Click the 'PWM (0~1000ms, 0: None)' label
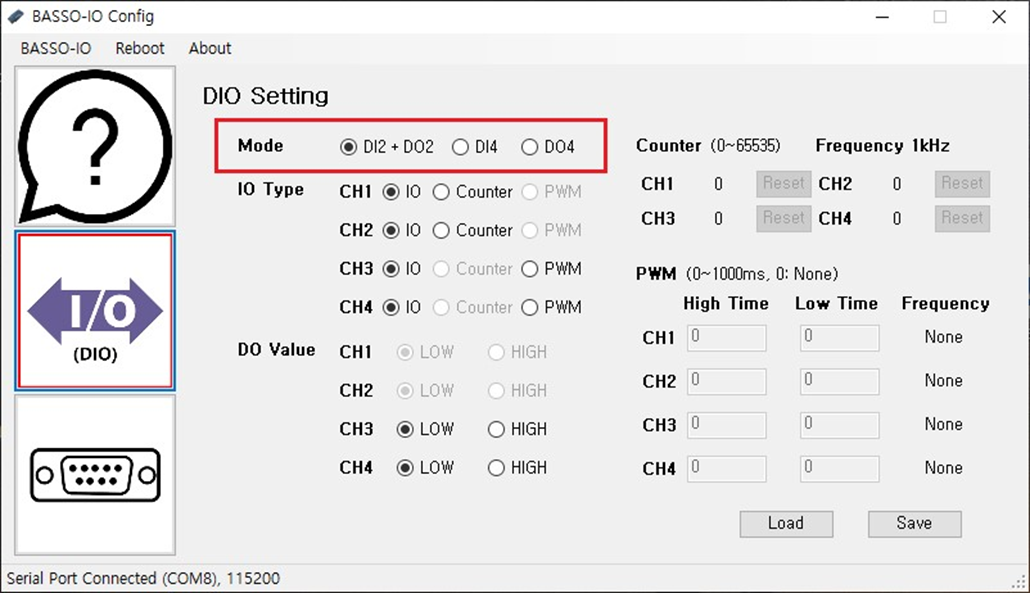 pos(737,274)
